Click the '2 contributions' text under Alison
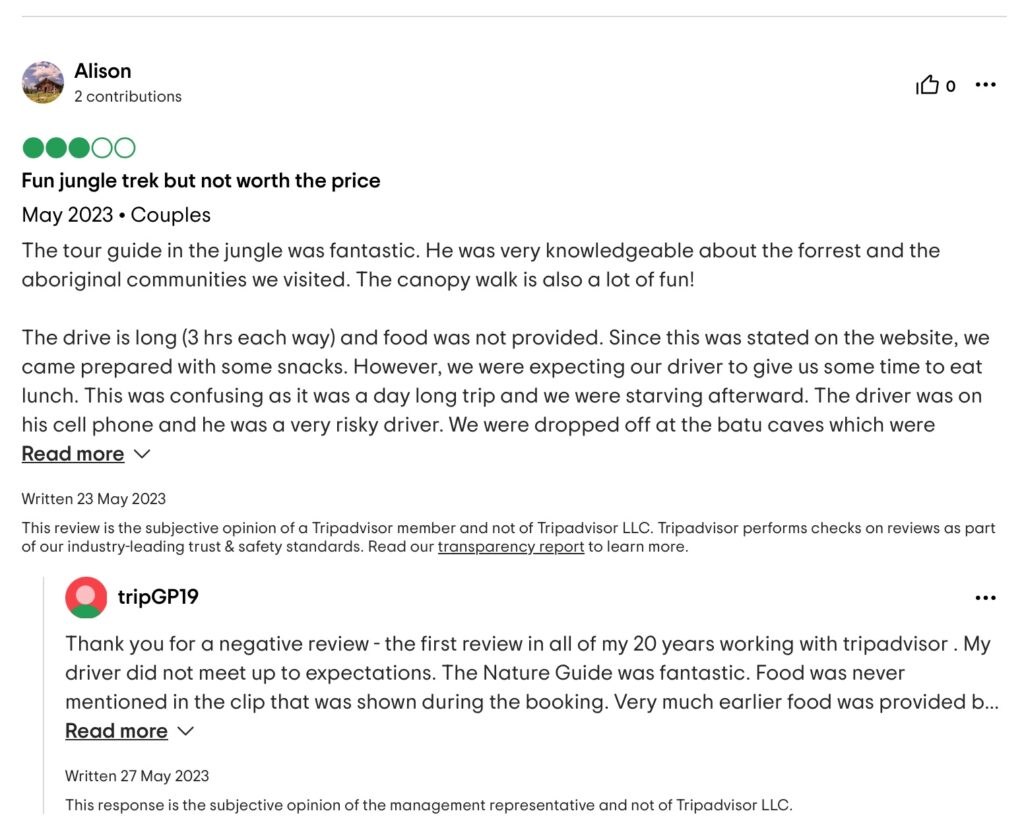Screen dimensions: 1024x838 point(128,96)
